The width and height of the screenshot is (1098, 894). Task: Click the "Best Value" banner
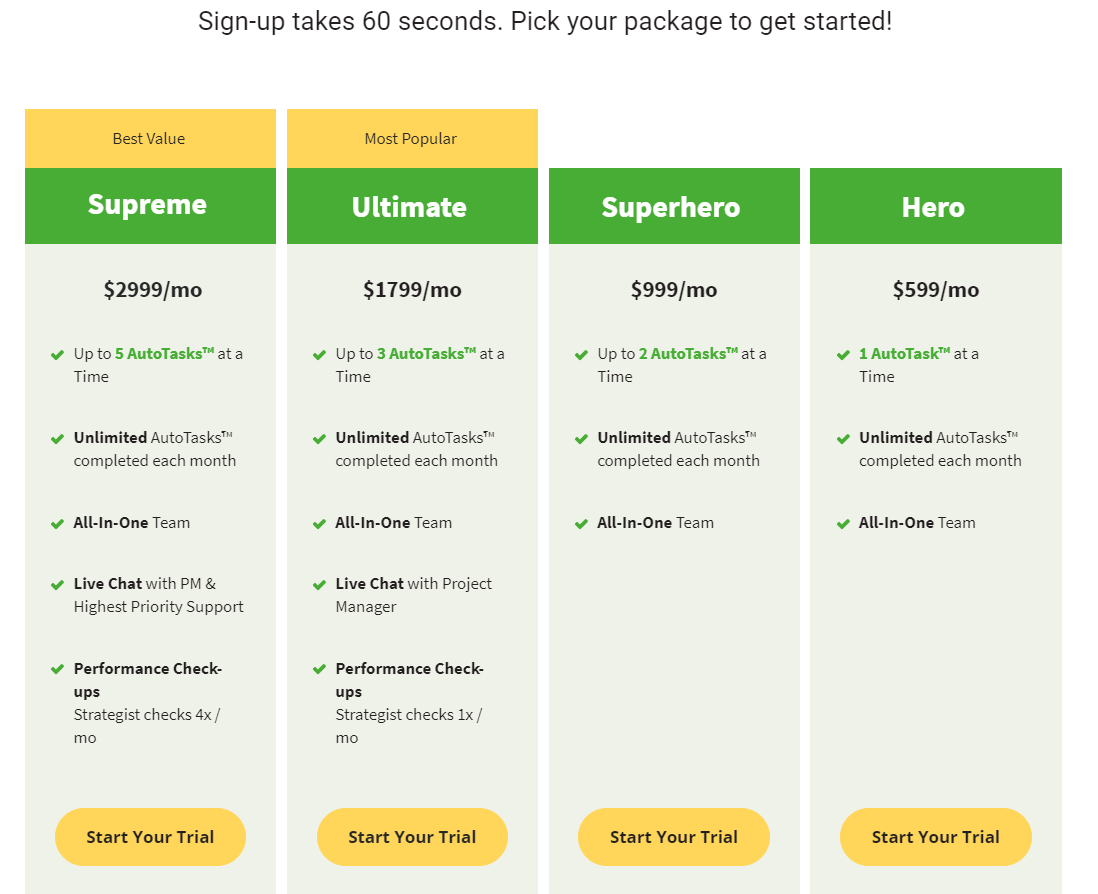coord(150,138)
